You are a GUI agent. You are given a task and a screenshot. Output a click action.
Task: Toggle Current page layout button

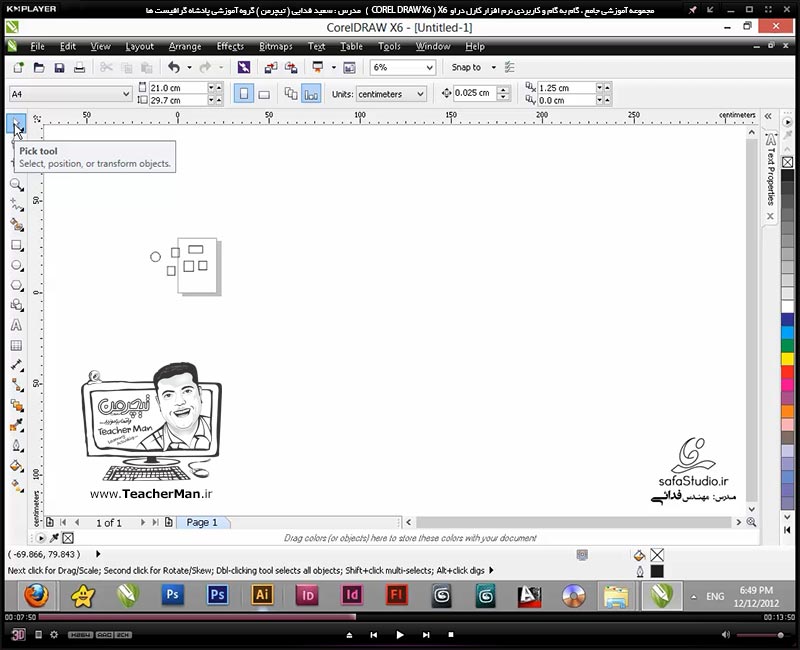point(311,94)
